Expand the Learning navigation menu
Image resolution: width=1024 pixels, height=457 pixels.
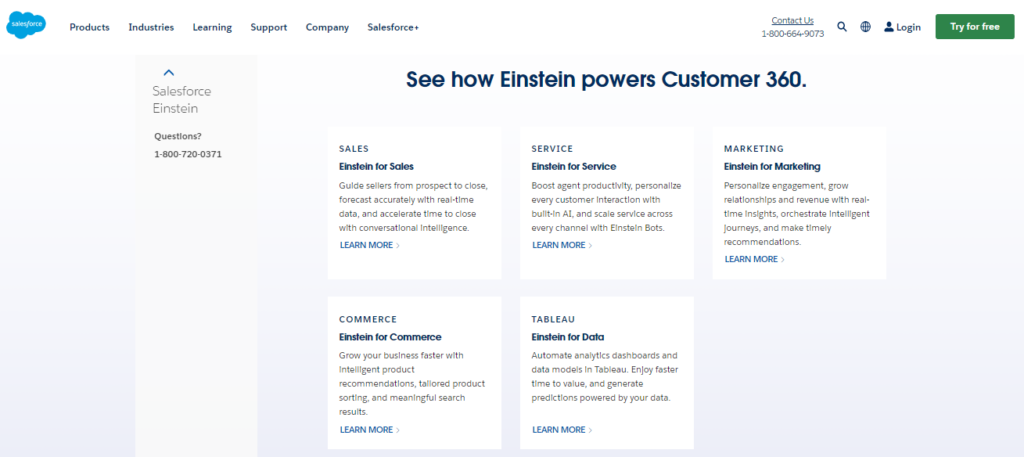click(212, 27)
